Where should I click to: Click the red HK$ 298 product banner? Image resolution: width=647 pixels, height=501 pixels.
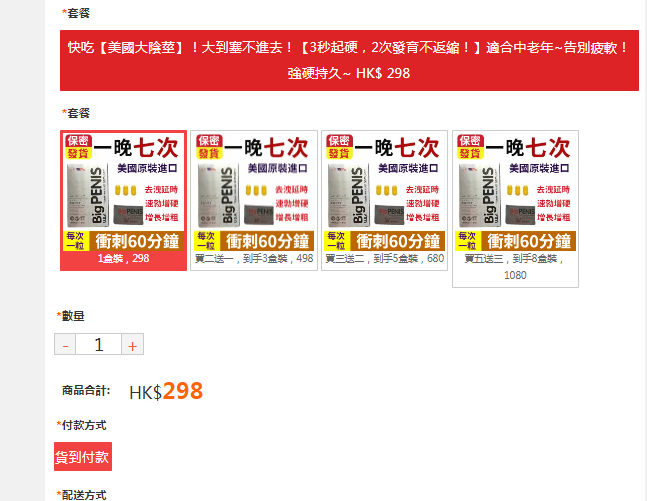click(x=349, y=60)
